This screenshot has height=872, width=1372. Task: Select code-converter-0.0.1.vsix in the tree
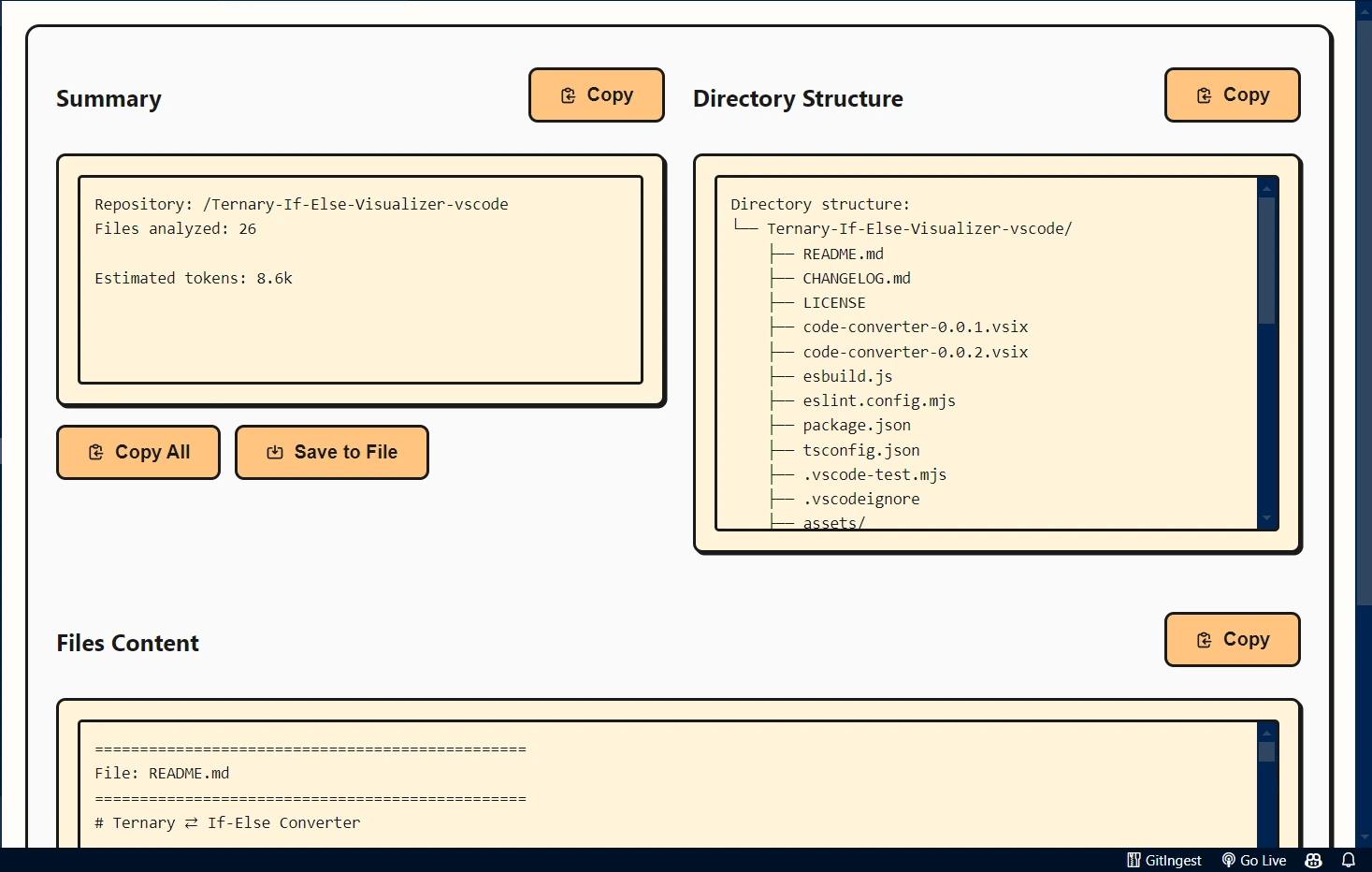click(916, 327)
